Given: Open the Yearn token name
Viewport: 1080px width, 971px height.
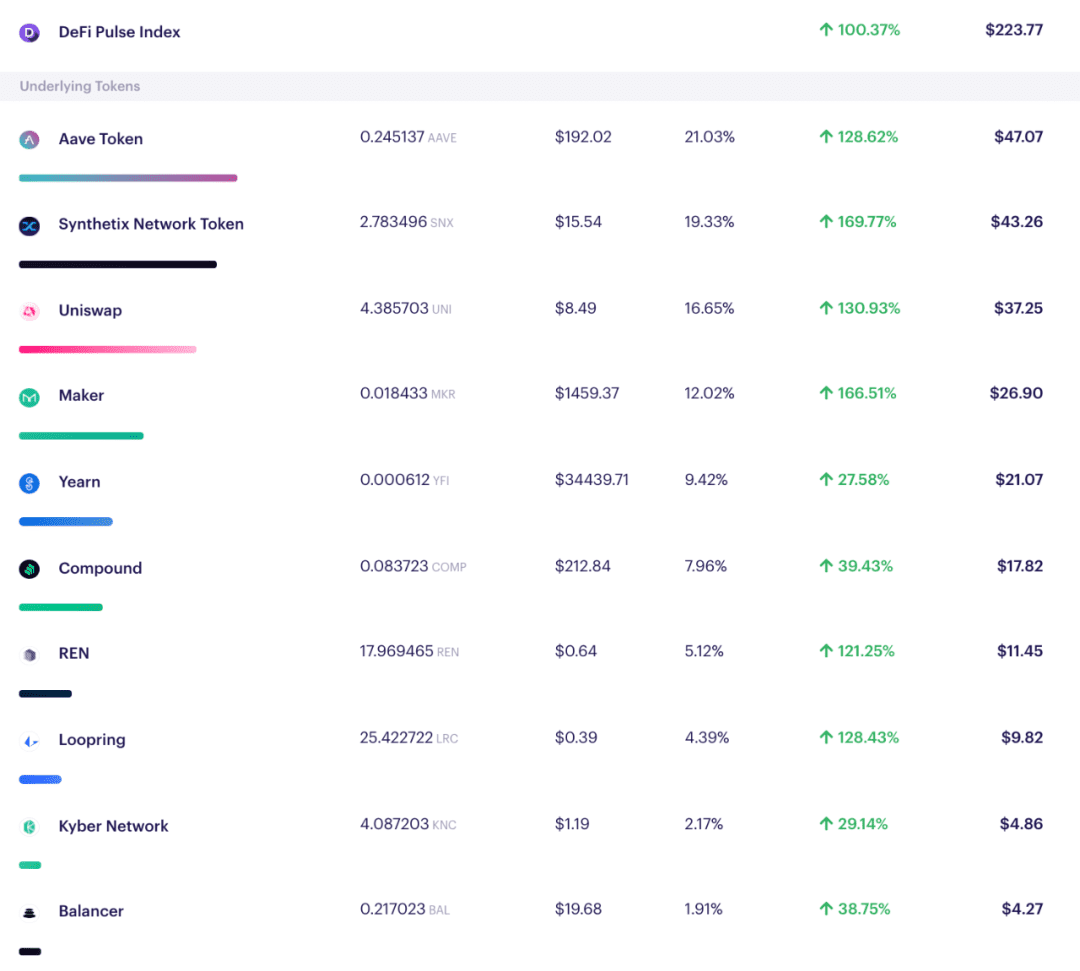Looking at the screenshot, I should (79, 481).
